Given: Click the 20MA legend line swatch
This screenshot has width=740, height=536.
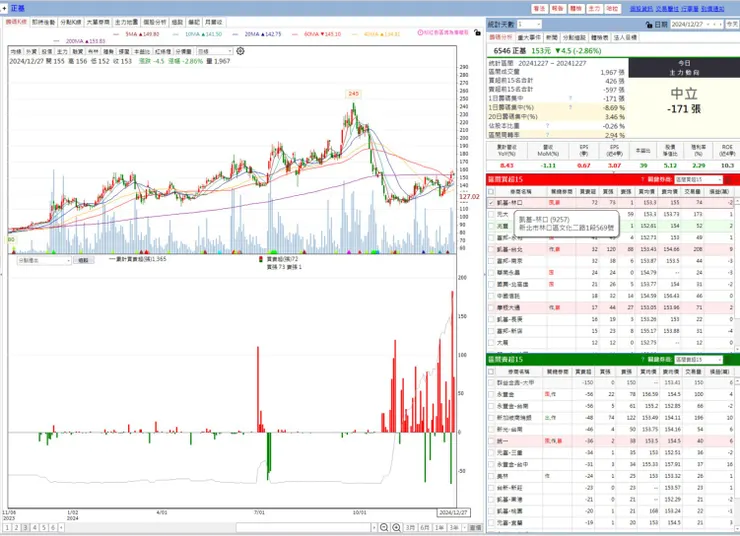Looking at the screenshot, I should click(x=237, y=34).
